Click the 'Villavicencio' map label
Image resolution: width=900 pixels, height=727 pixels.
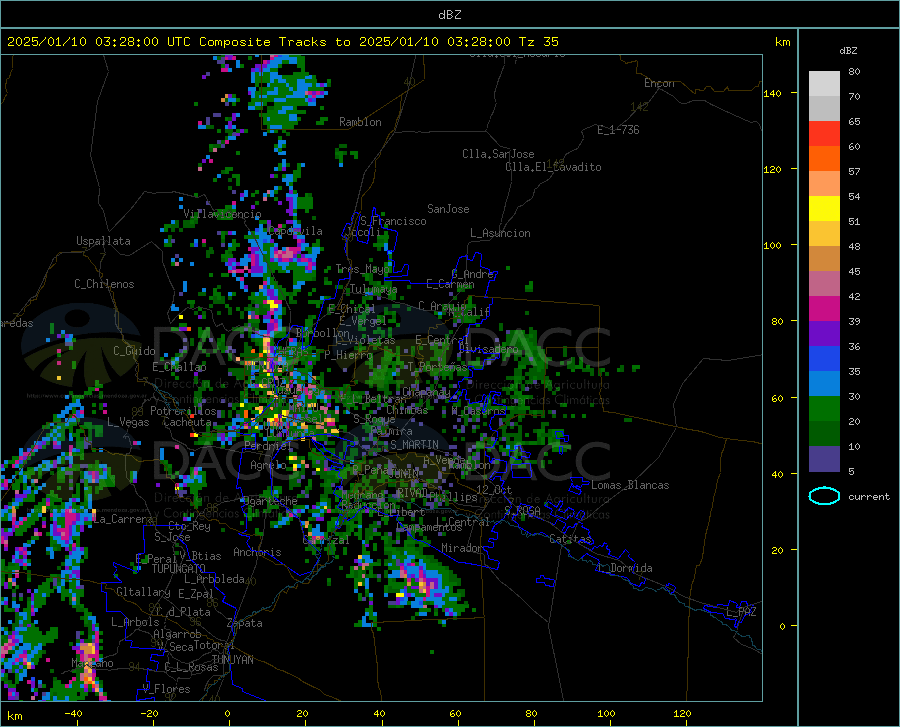coord(222,214)
